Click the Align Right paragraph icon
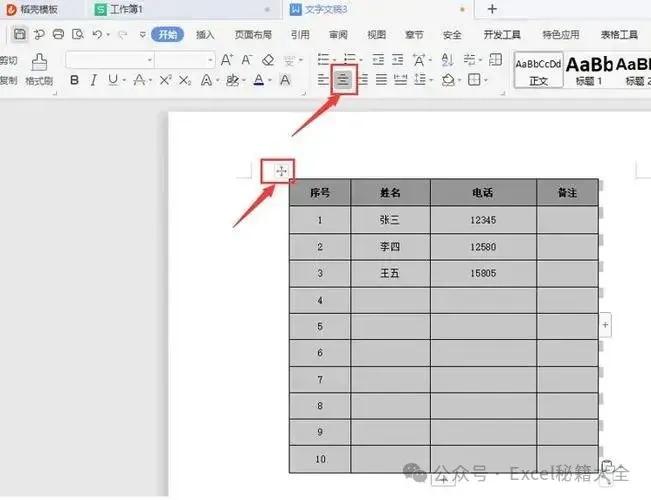Viewport: 651px width, 500px height. tap(363, 79)
